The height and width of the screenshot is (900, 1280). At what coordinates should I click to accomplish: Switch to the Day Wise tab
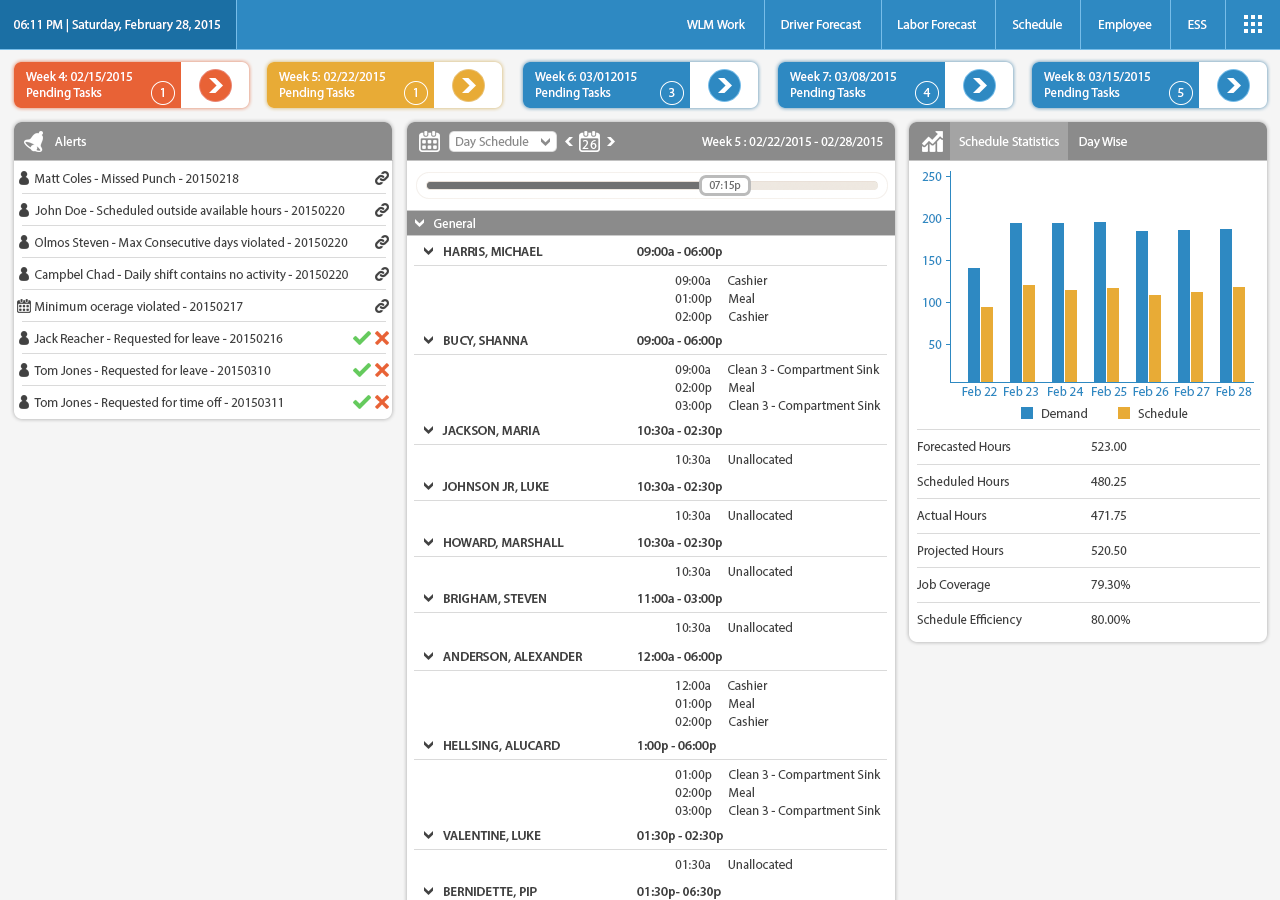coord(1102,142)
